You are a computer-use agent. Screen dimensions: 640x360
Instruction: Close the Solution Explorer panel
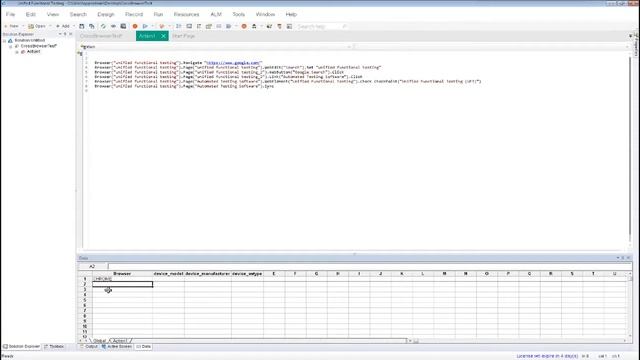(71, 34)
